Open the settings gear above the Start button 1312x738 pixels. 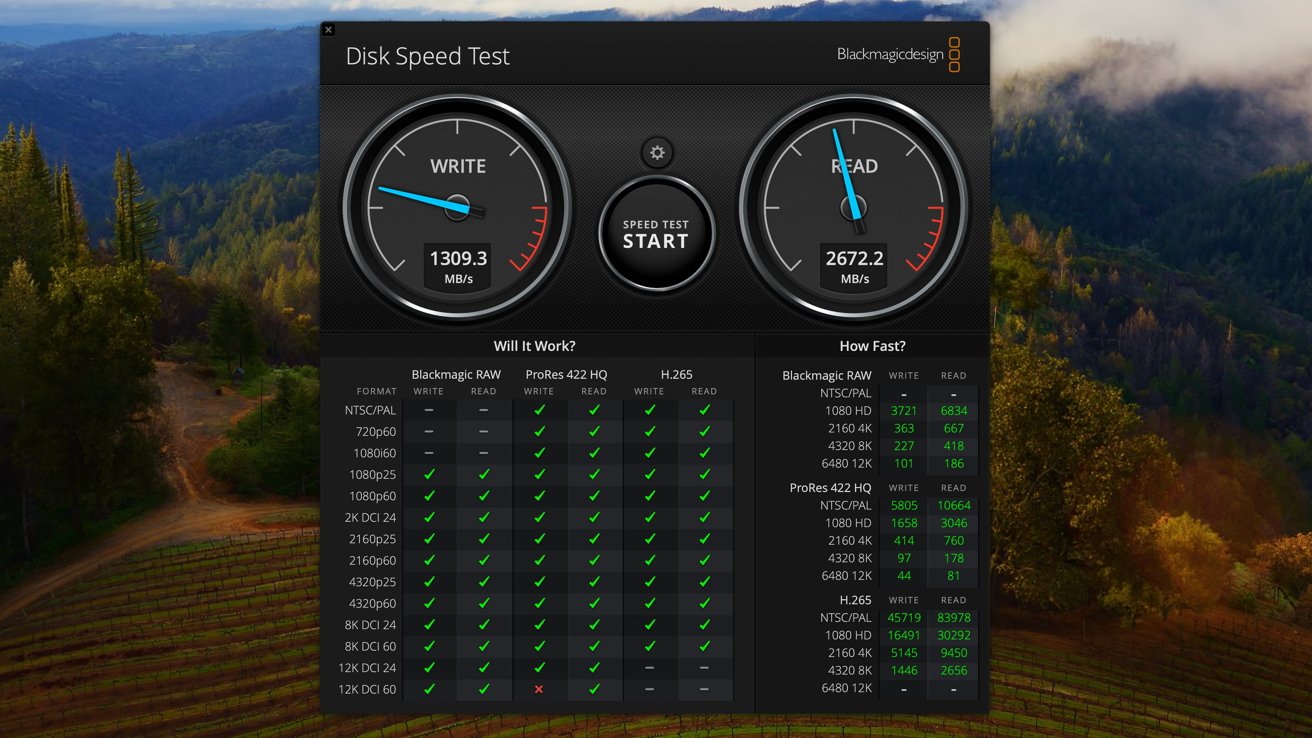point(657,153)
